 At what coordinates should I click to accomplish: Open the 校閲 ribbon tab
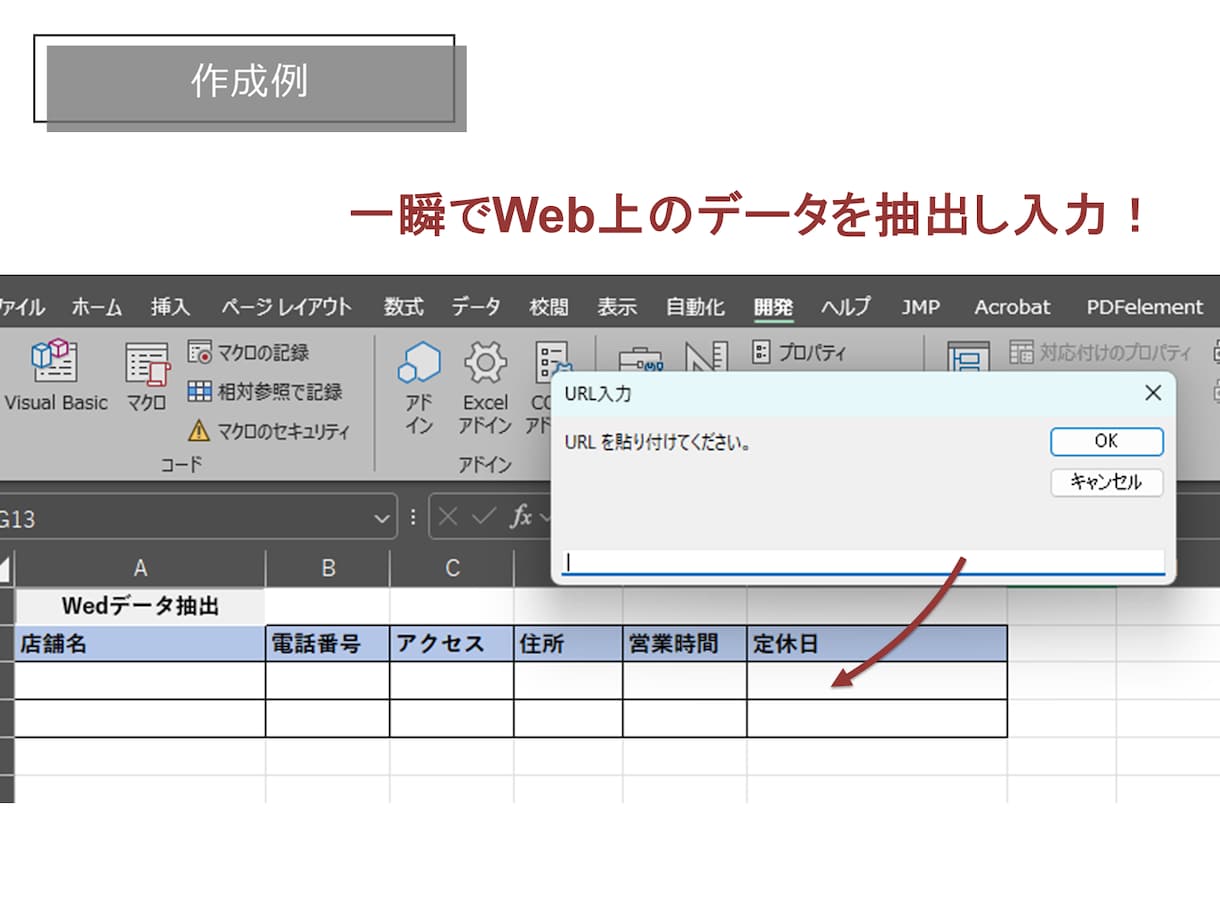coord(548,307)
